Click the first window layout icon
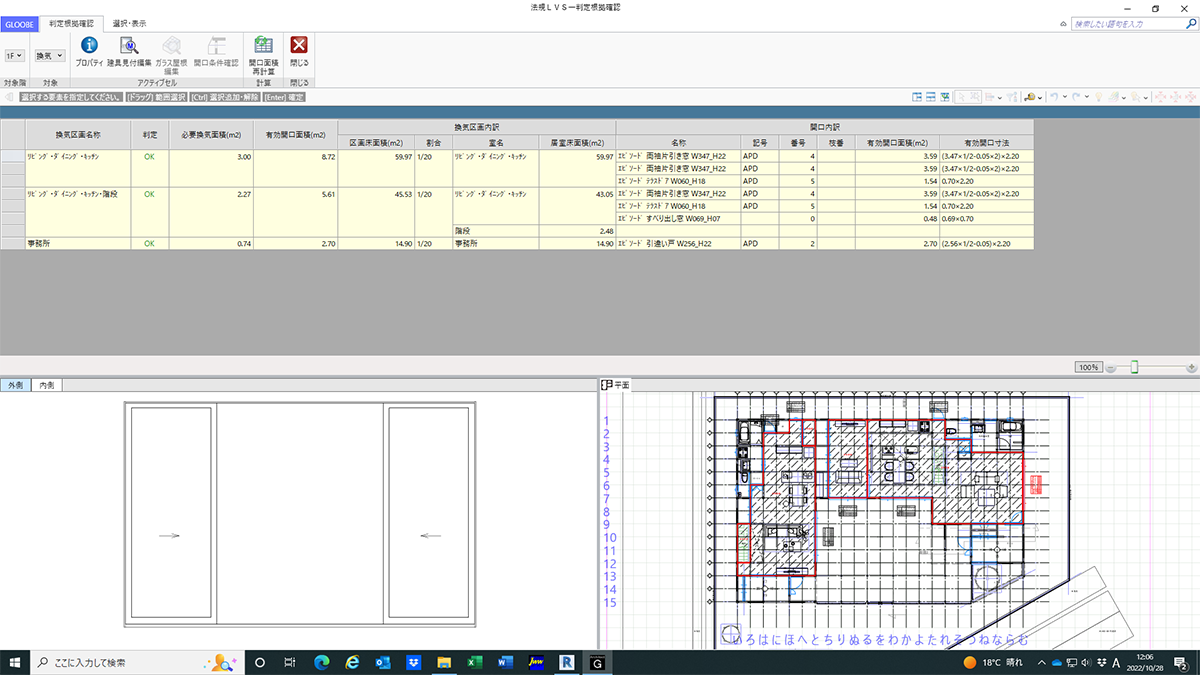Image resolution: width=1200 pixels, height=675 pixels. pos(917,97)
